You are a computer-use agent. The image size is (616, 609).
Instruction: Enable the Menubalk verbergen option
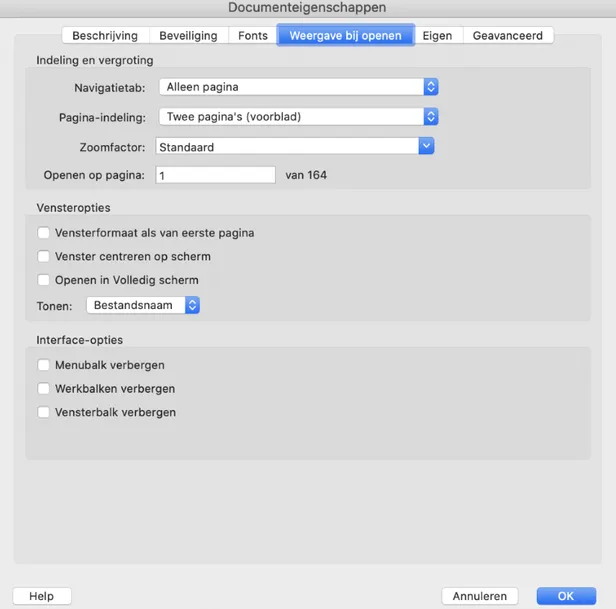[44, 365]
